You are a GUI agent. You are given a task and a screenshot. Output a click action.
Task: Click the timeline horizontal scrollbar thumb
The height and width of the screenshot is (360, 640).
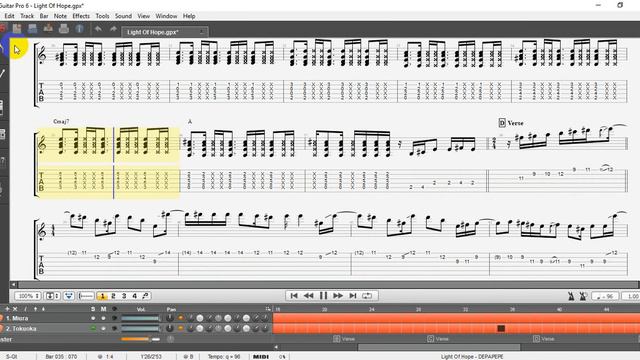coord(439,347)
